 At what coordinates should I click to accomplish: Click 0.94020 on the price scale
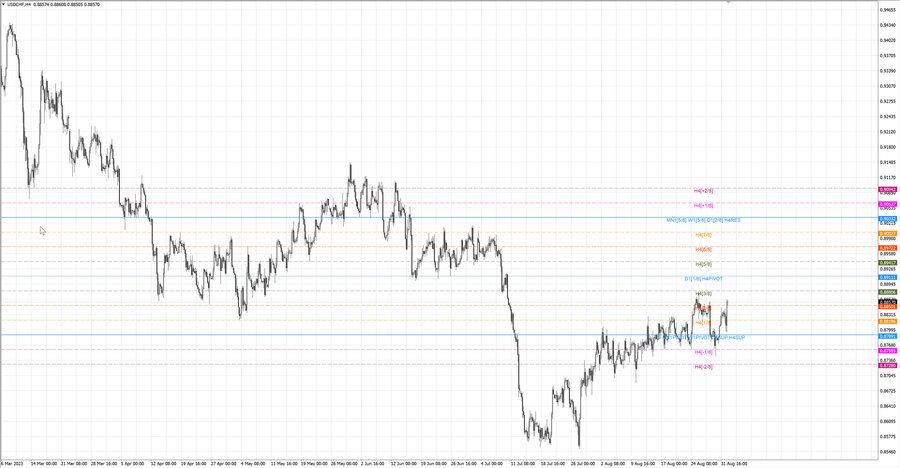[888, 40]
